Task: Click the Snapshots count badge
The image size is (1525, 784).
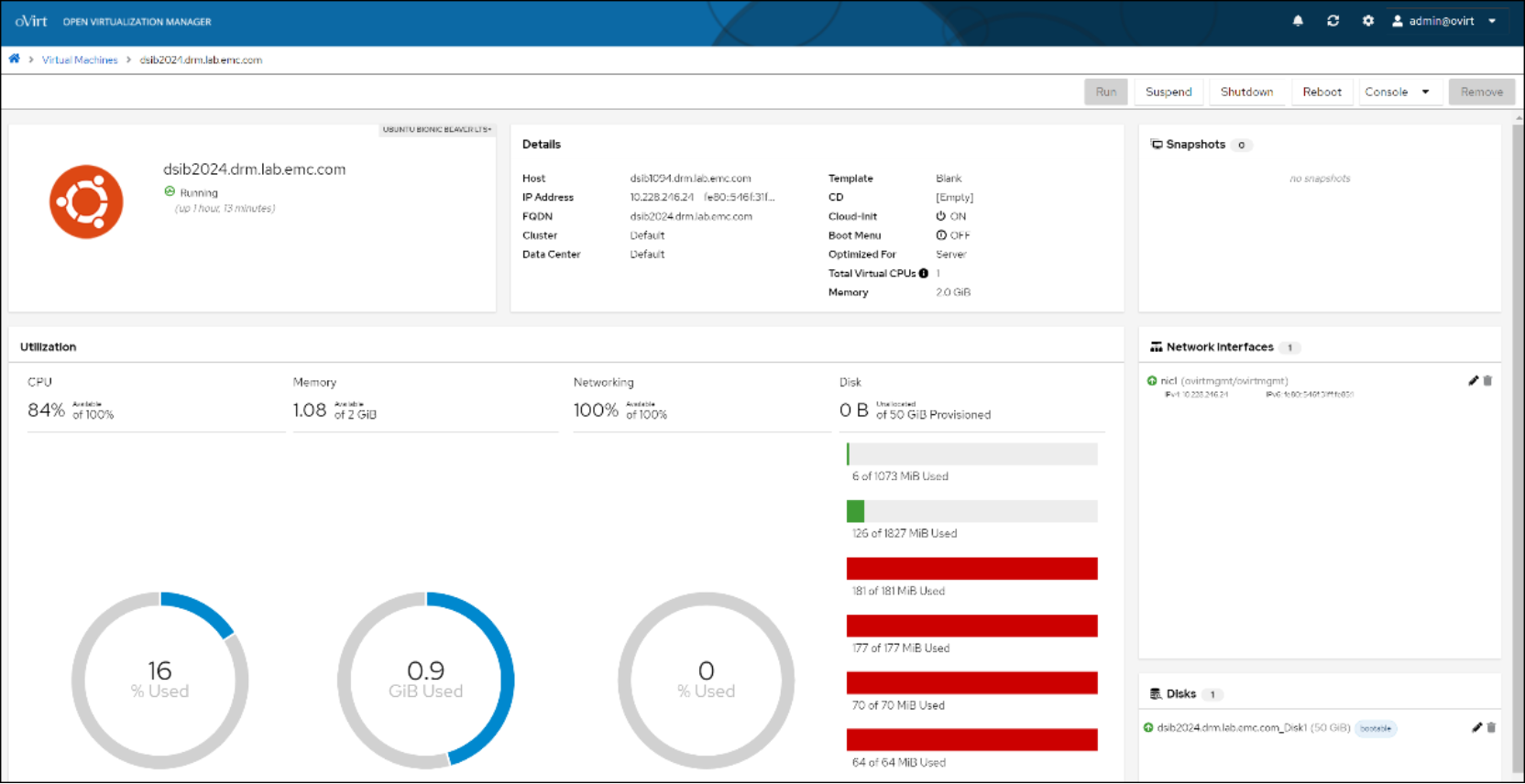Action: coord(1242,145)
